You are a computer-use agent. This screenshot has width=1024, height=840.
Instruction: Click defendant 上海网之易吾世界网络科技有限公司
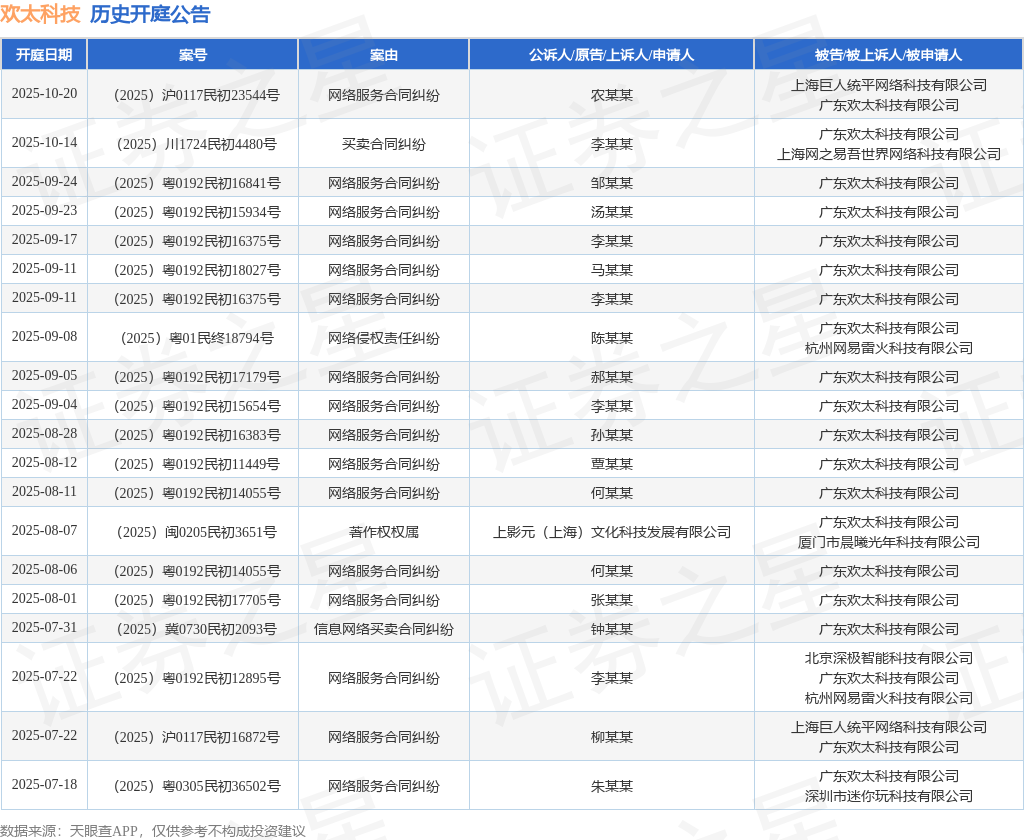pos(888,154)
